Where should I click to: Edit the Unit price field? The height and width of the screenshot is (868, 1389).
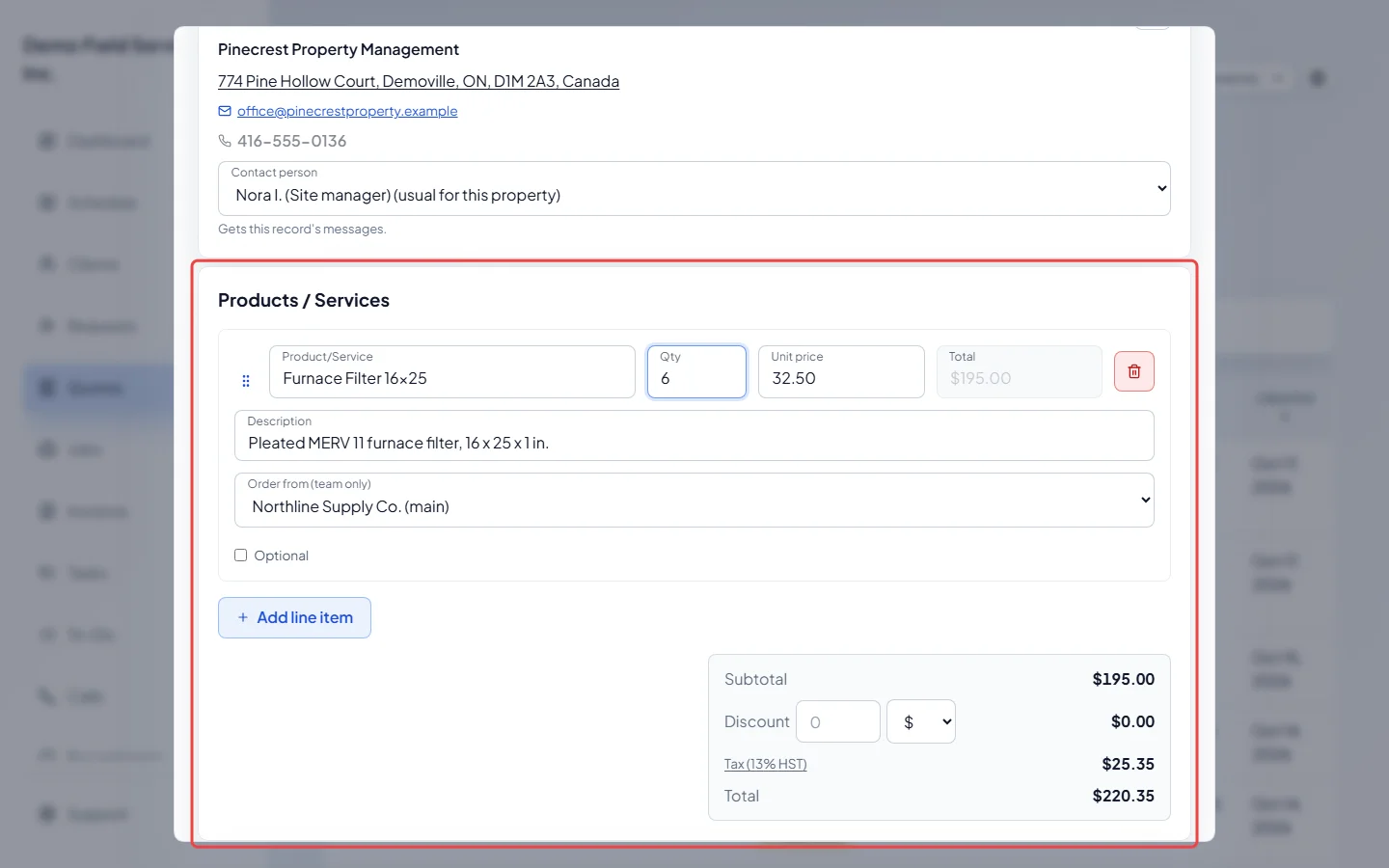pos(841,371)
